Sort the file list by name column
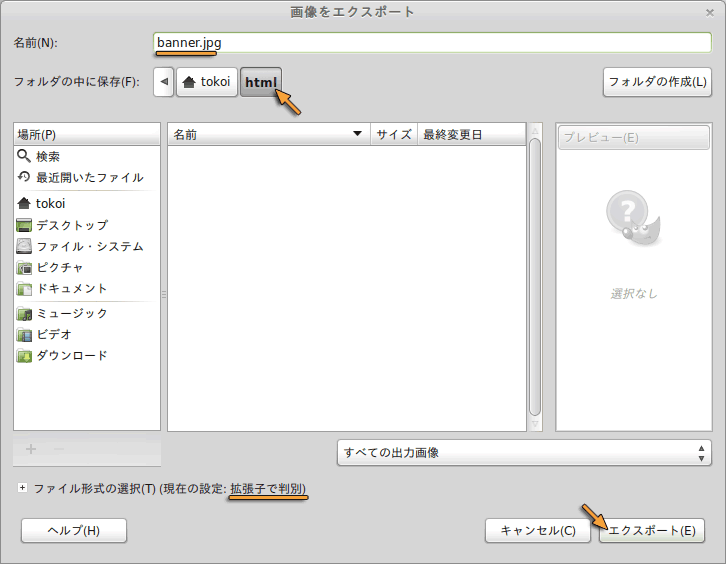Screen dimensions: 726x564 267,134
